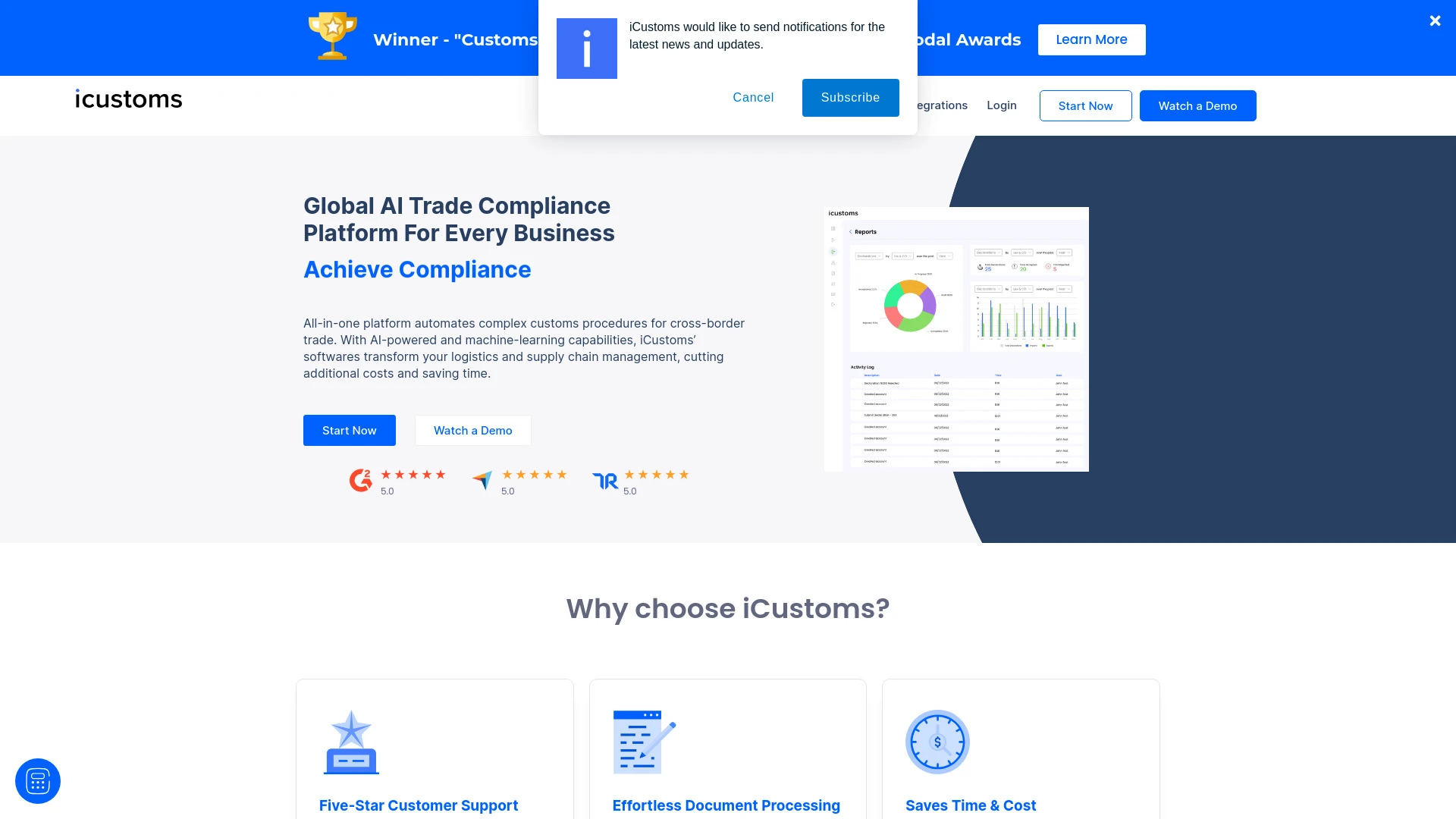Click the Learn More award banner link

(1091, 39)
